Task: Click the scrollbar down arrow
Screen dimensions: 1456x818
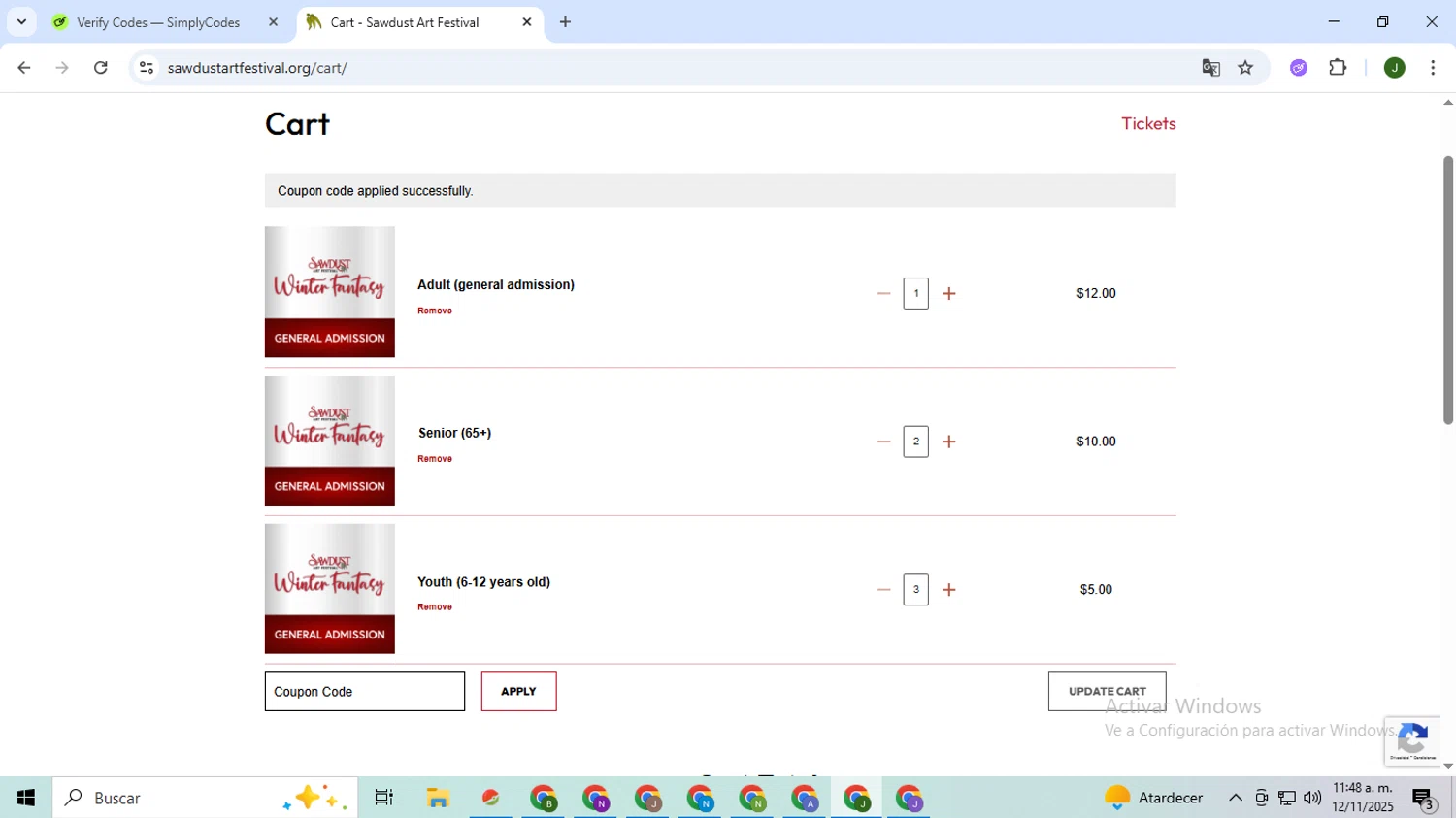Action: coord(1448,767)
